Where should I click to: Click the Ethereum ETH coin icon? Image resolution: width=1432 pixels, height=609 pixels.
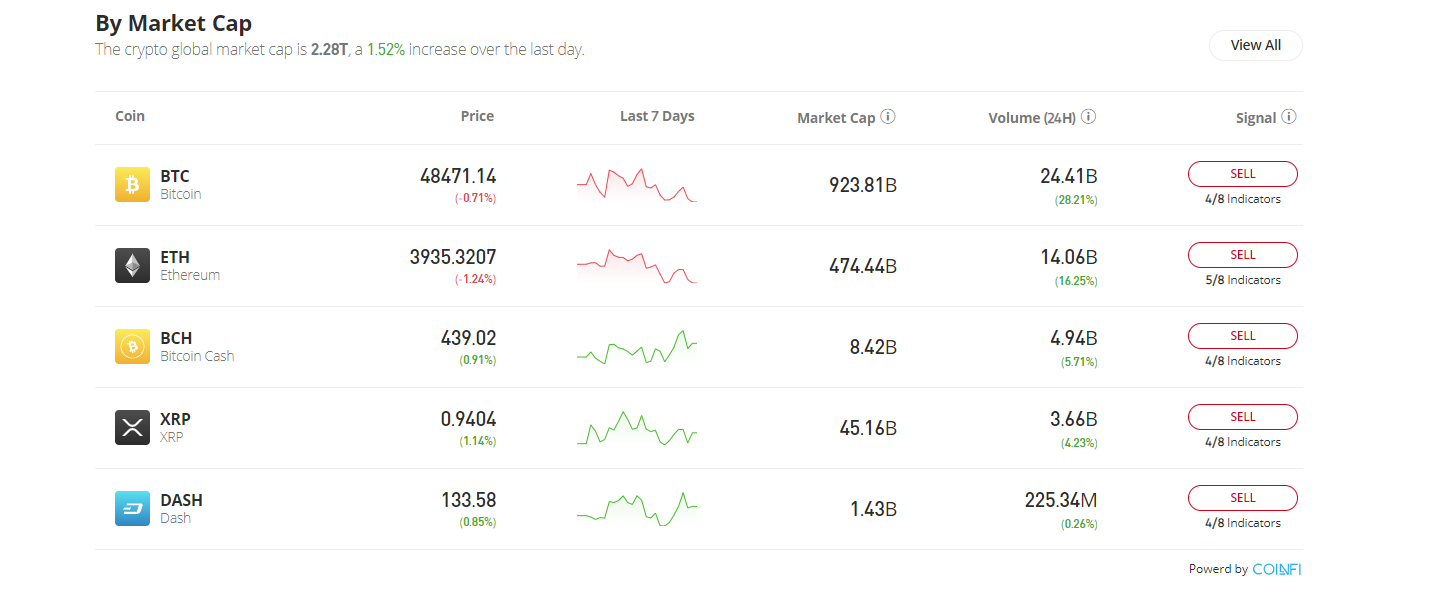point(132,266)
